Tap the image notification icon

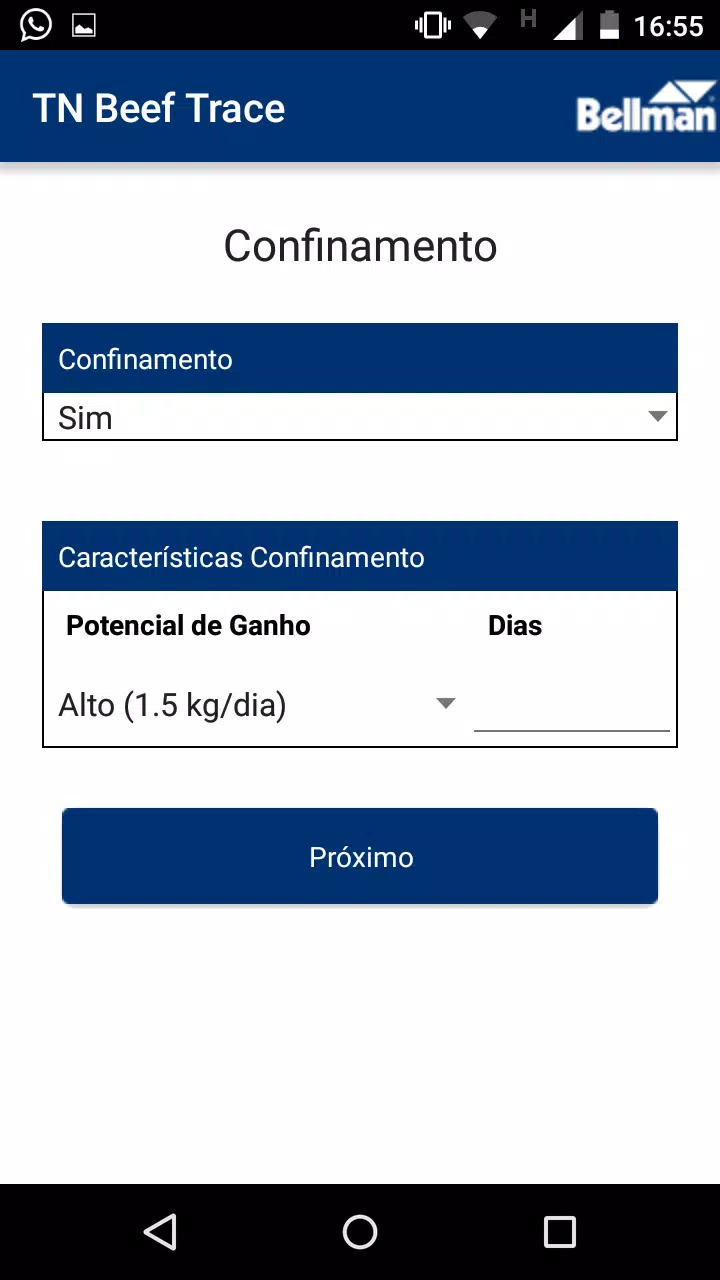click(84, 26)
